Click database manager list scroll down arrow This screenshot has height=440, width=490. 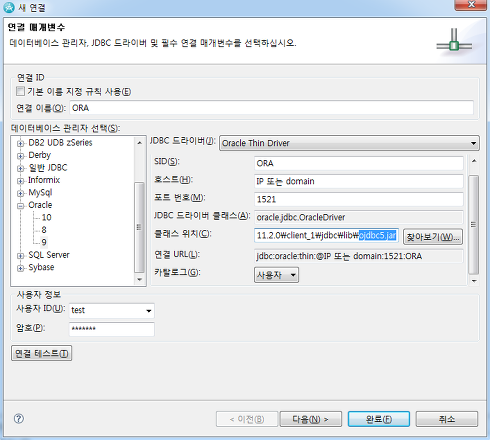(x=140, y=279)
